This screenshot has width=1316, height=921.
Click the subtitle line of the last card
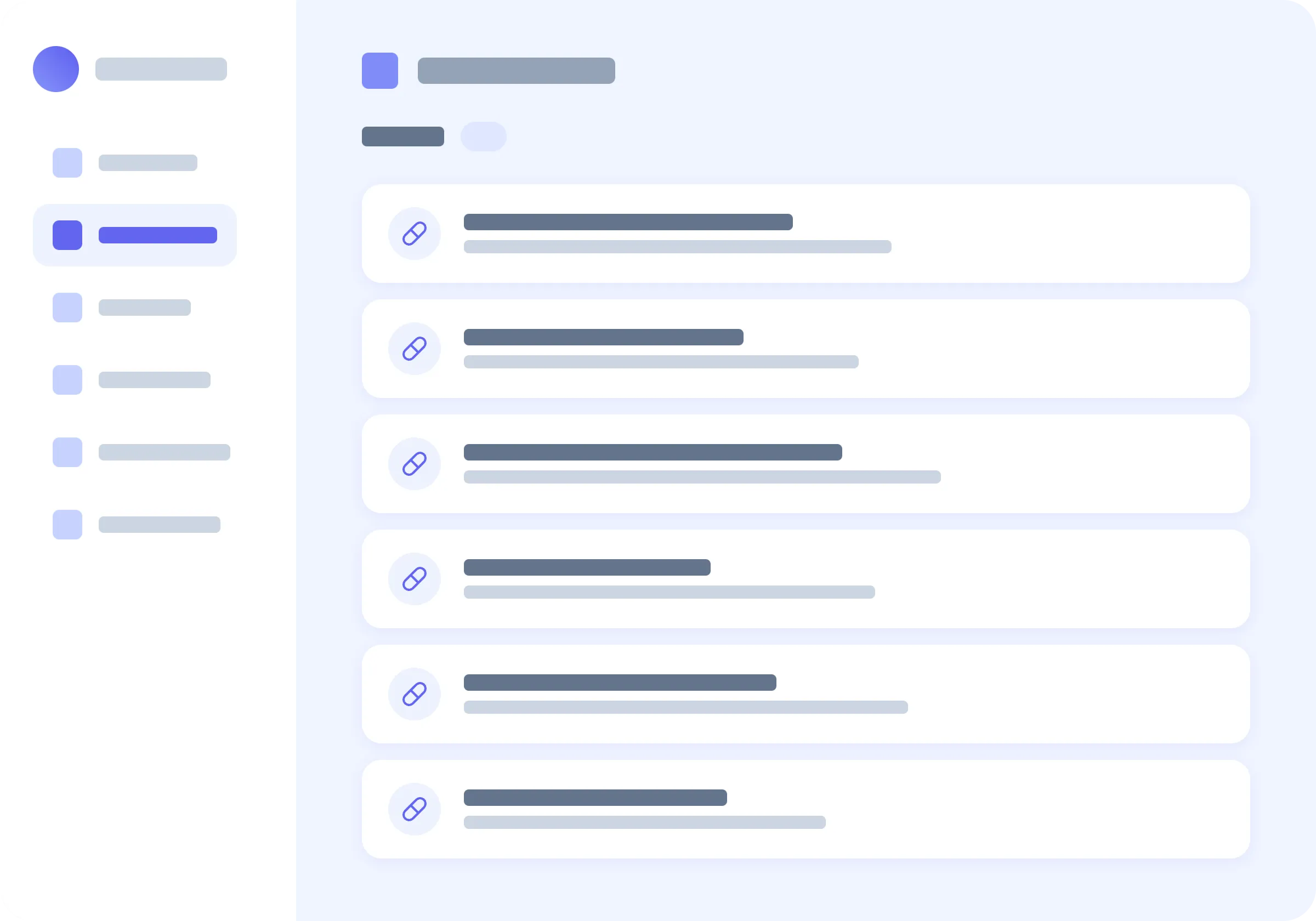[x=644, y=822]
